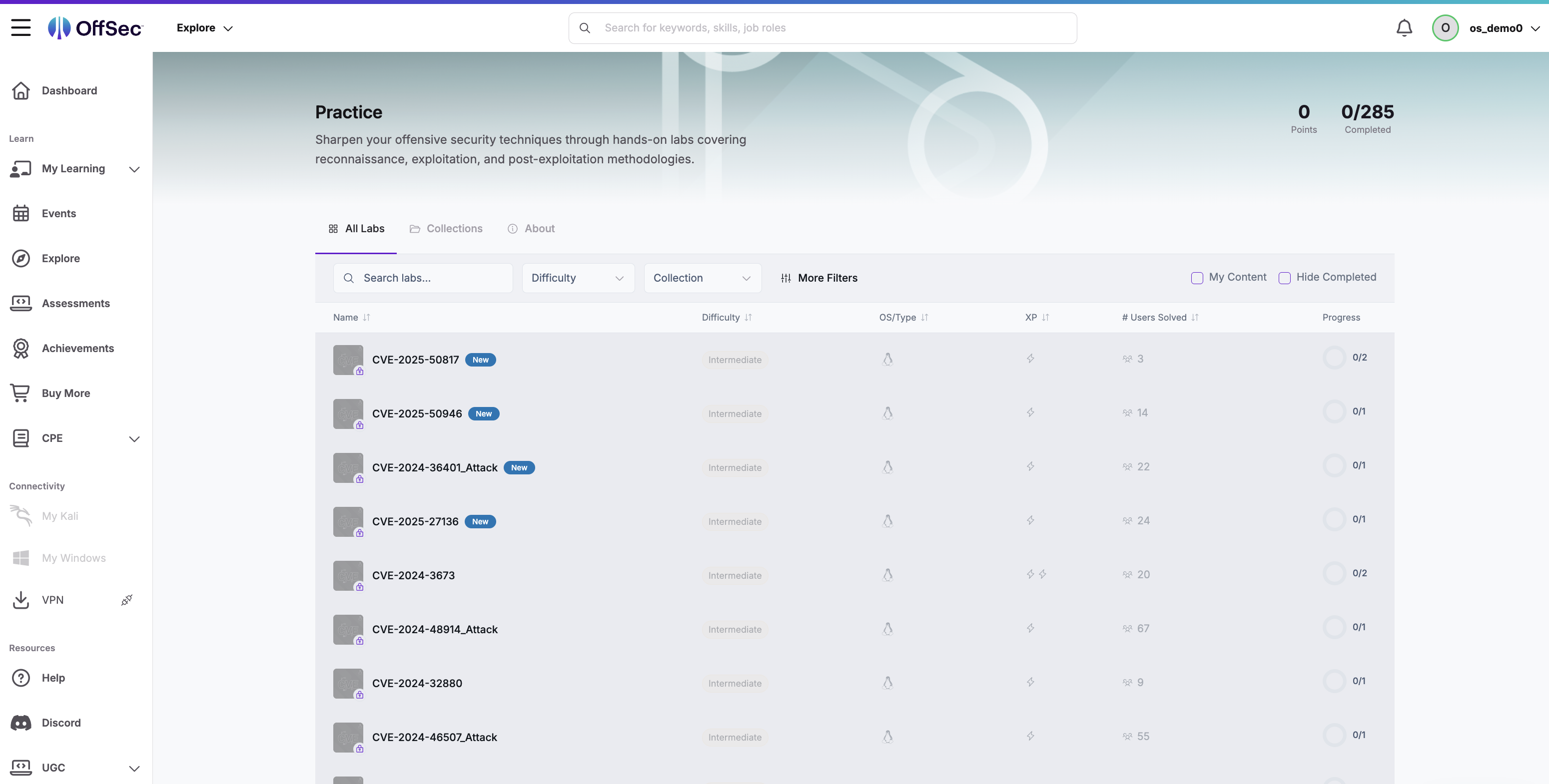
Task: Open the Buy More cart
Action: click(x=65, y=393)
